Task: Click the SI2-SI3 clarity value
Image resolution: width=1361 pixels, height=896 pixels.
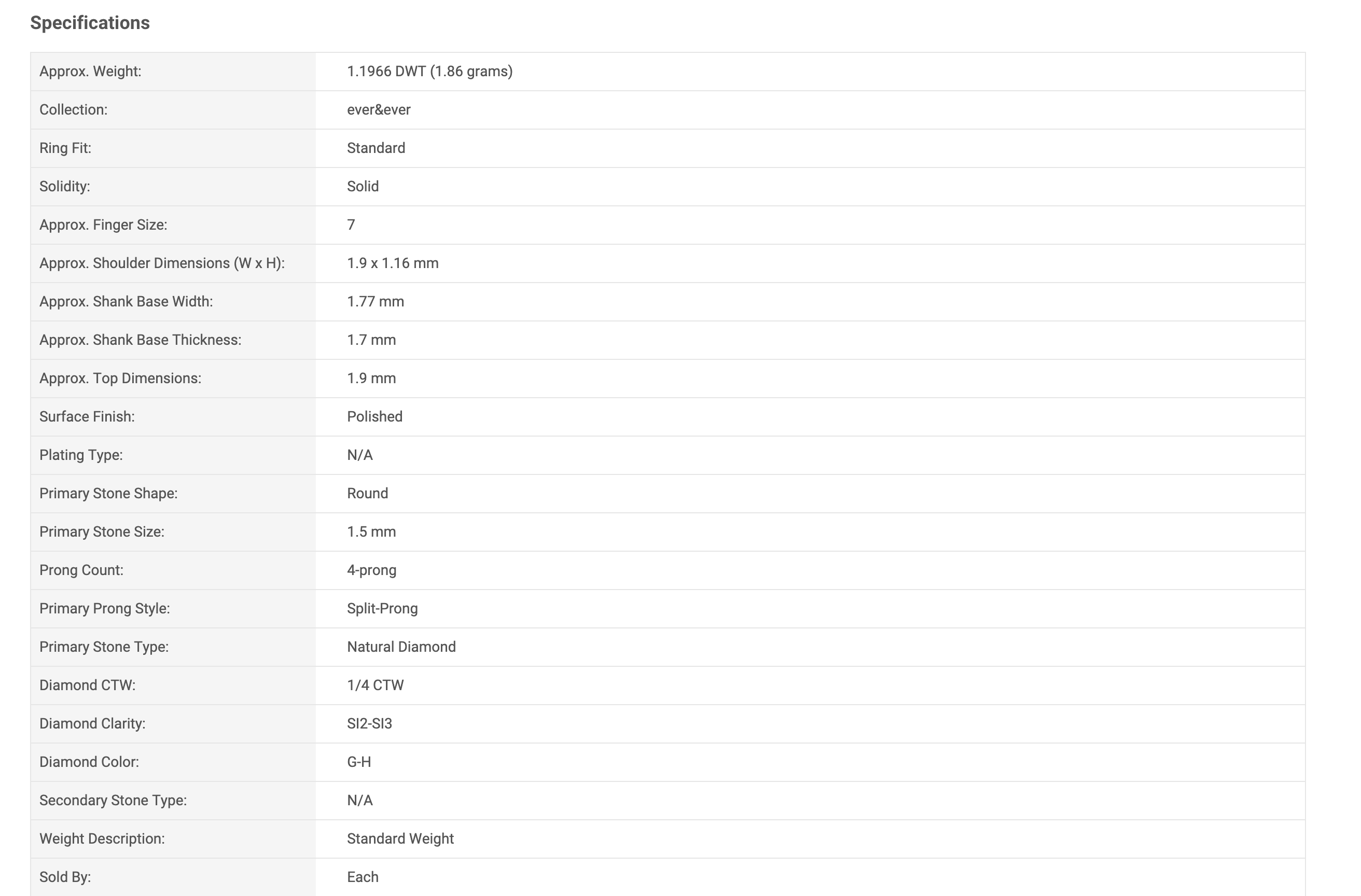Action: coord(369,723)
